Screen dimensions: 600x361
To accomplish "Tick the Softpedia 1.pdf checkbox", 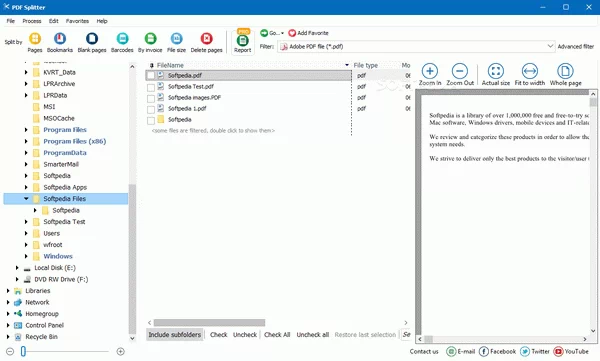I will tap(151, 109).
